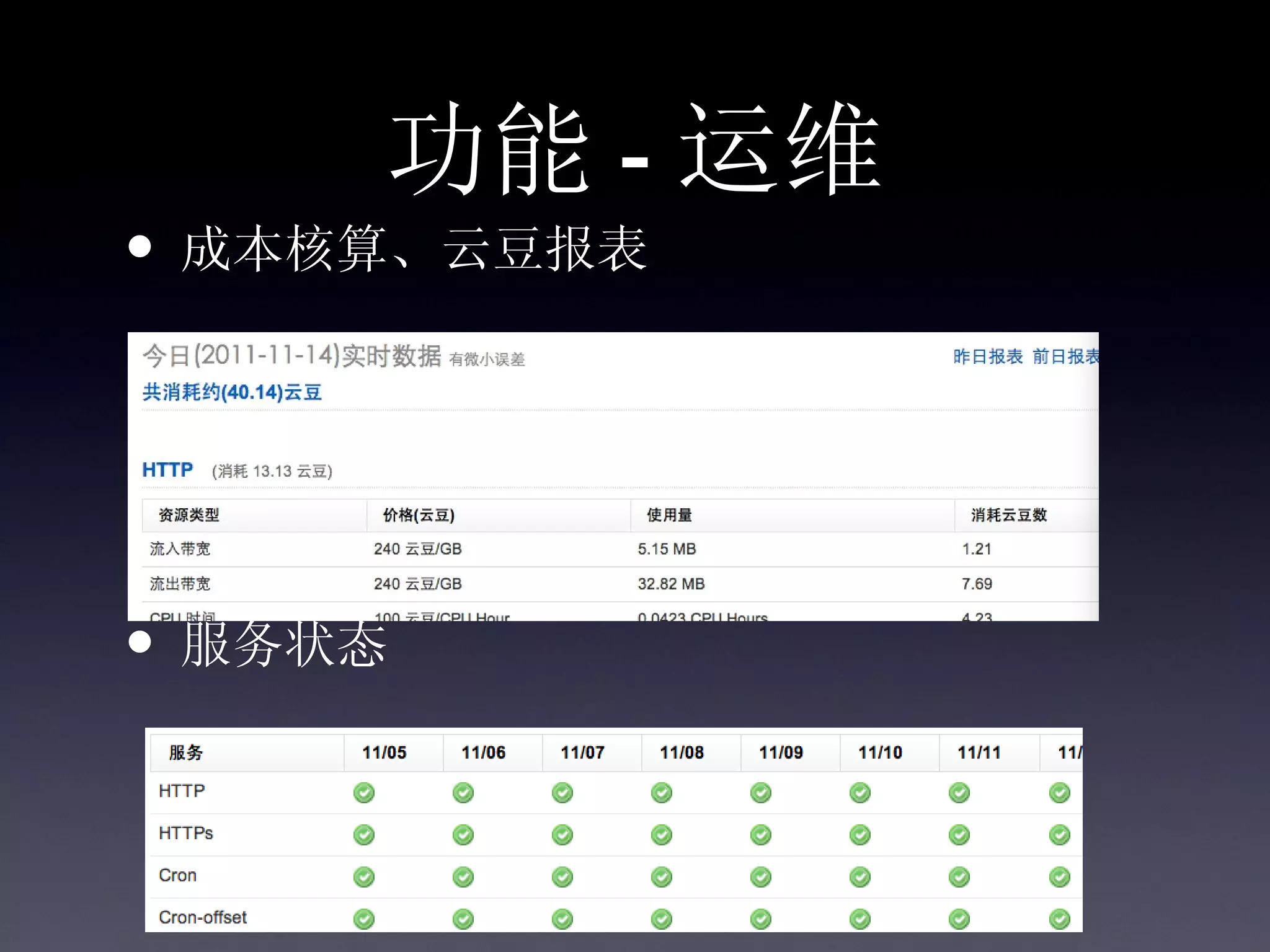Select the 流出带宽 row label

point(180,584)
